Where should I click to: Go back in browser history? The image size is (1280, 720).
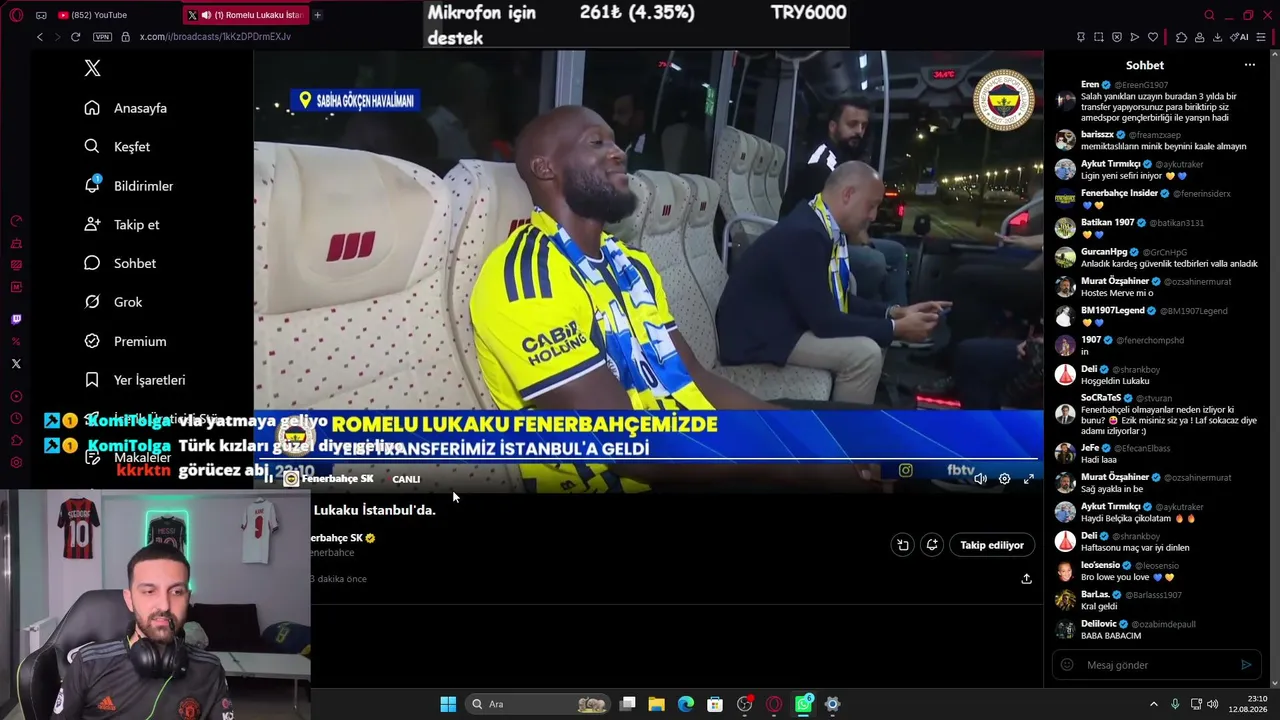40,37
